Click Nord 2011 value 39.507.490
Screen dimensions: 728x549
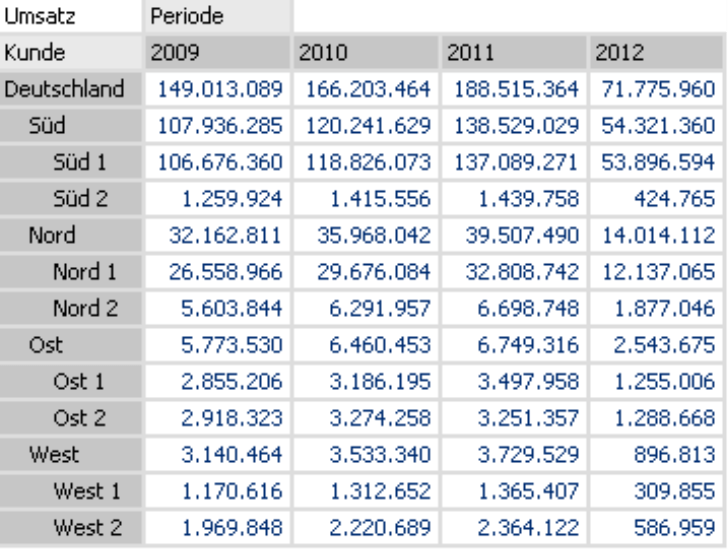[x=514, y=235]
